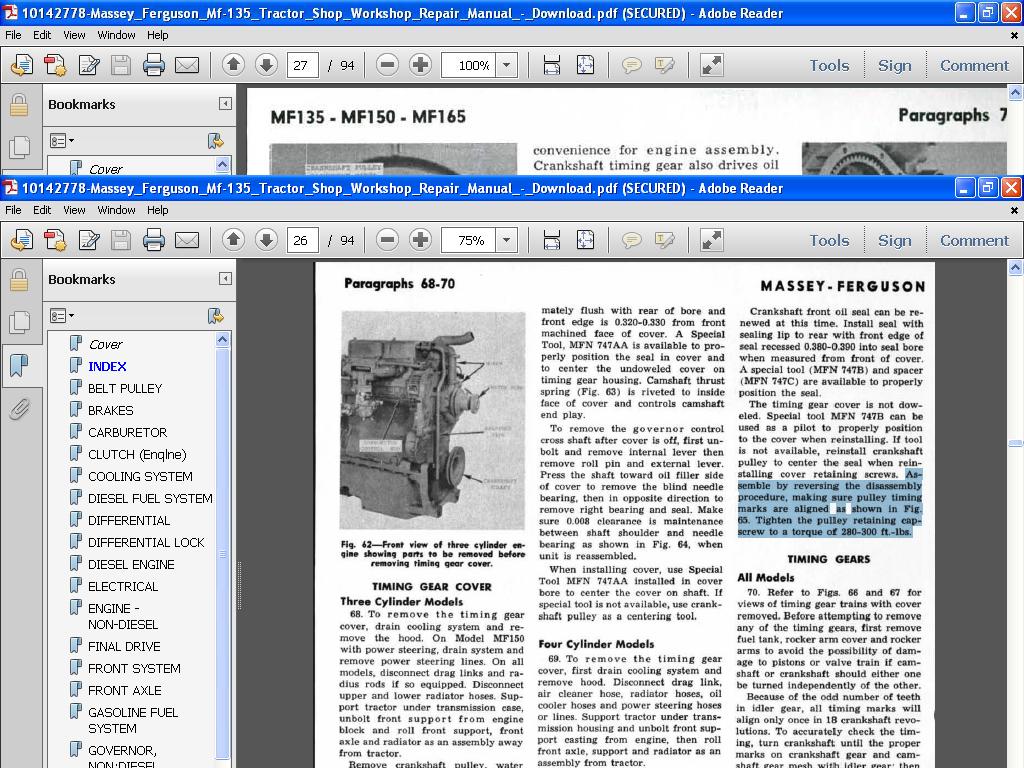Toggle the Bookmarks panel button in the front window sidebar

(x=19, y=366)
